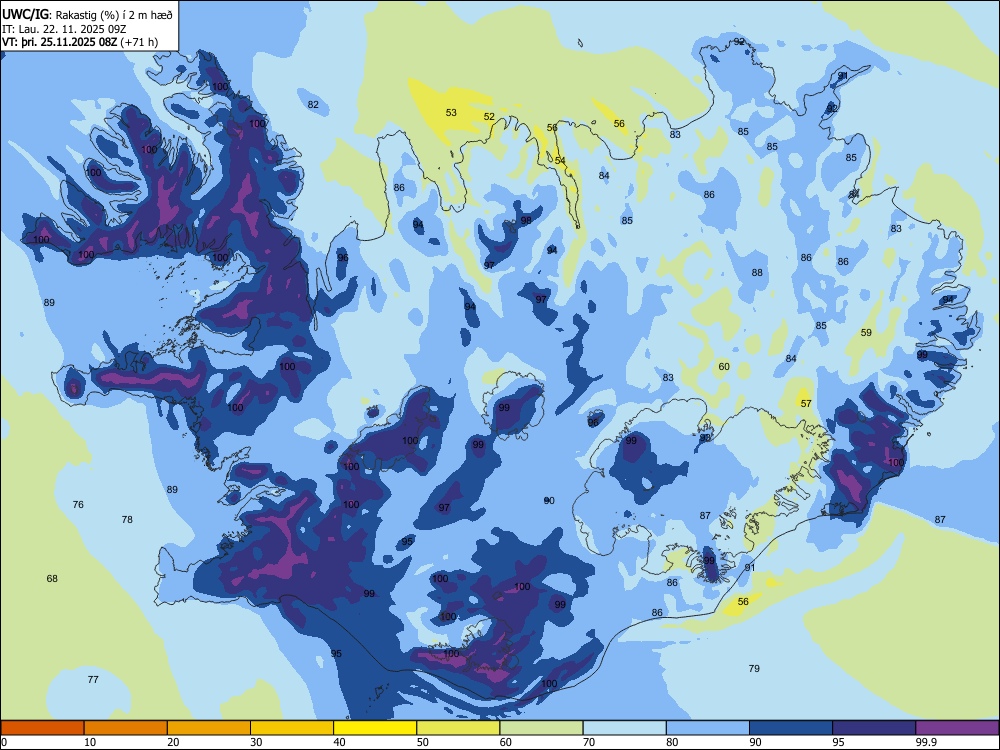Click the legend tick label 20

(x=173, y=742)
